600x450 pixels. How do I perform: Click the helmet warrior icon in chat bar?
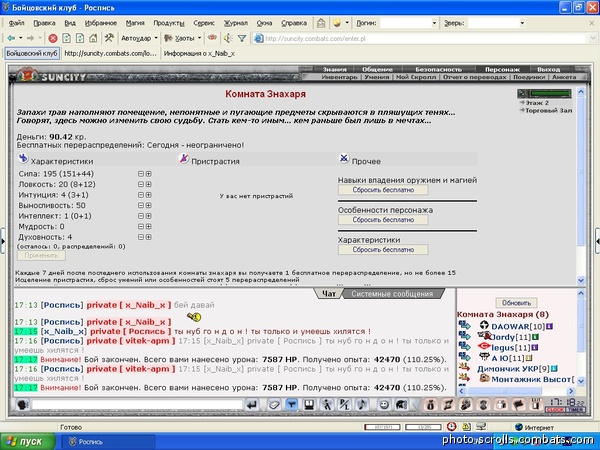coord(401,404)
